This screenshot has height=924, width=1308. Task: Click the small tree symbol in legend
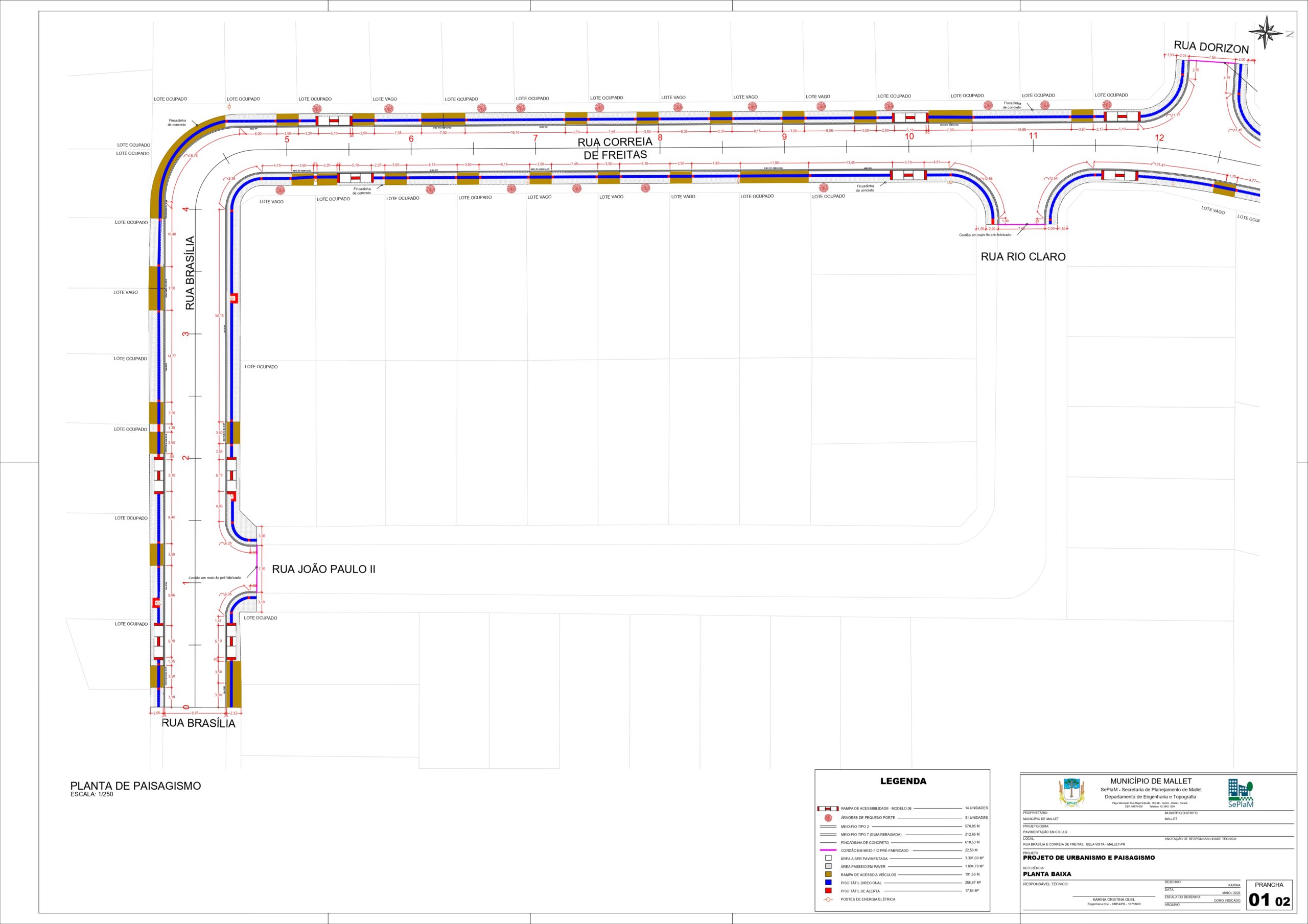(x=829, y=817)
